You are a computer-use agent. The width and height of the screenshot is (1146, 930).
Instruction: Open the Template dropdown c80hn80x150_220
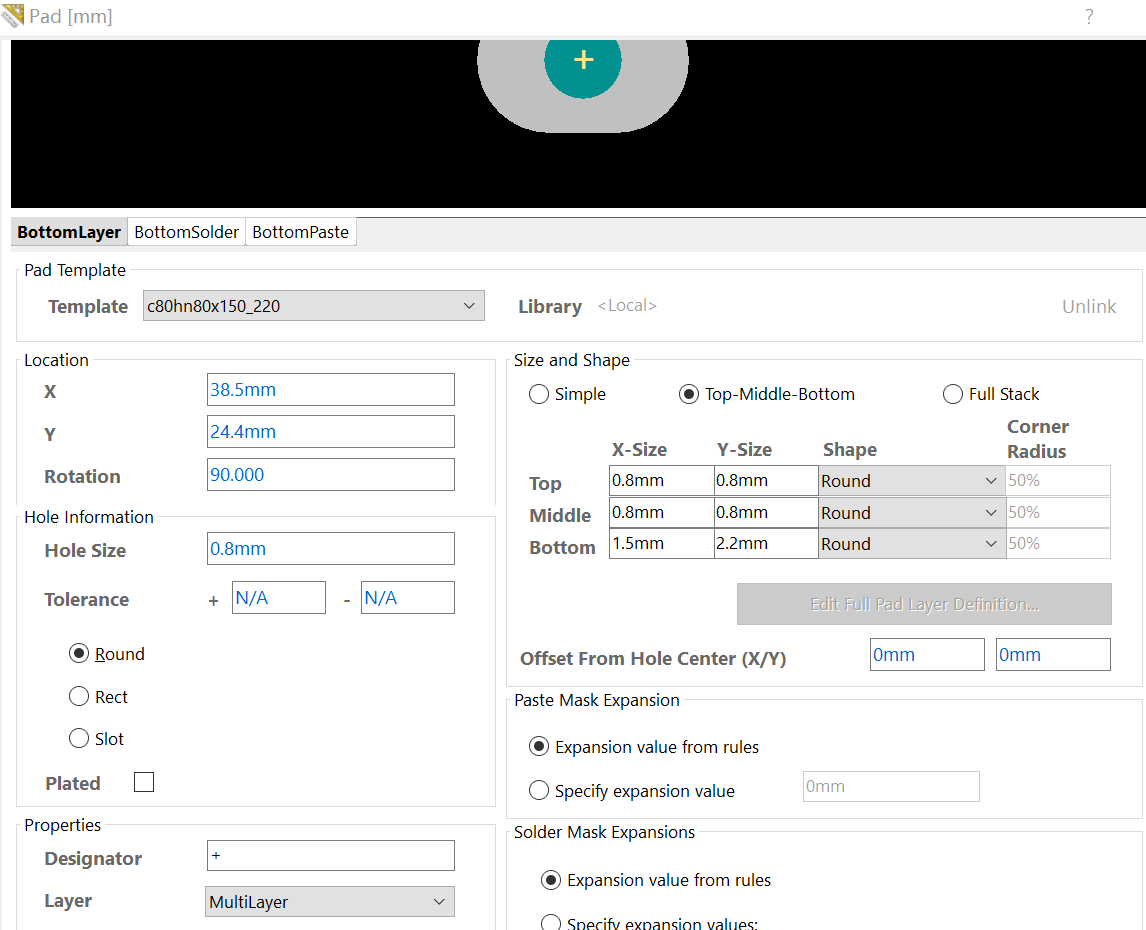(x=314, y=306)
